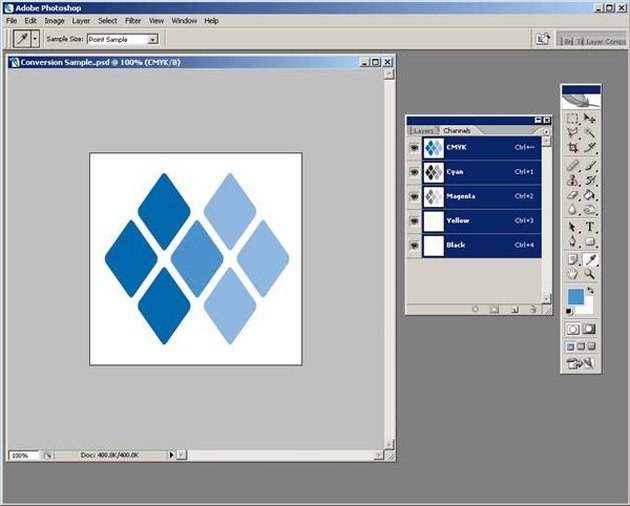Select the Path Selection arrow tool

pos(572,227)
